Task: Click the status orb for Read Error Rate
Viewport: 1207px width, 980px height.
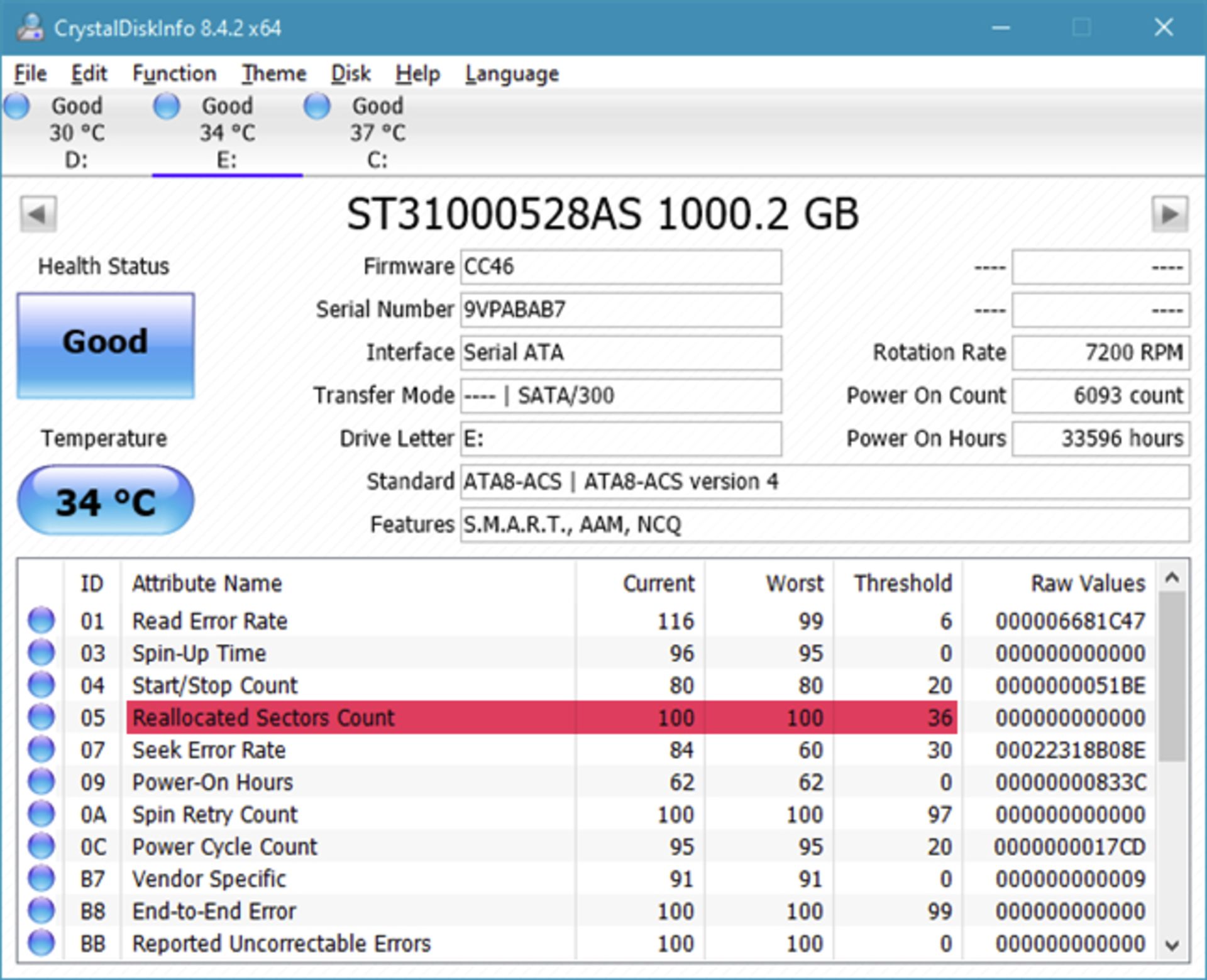Action: coord(41,620)
